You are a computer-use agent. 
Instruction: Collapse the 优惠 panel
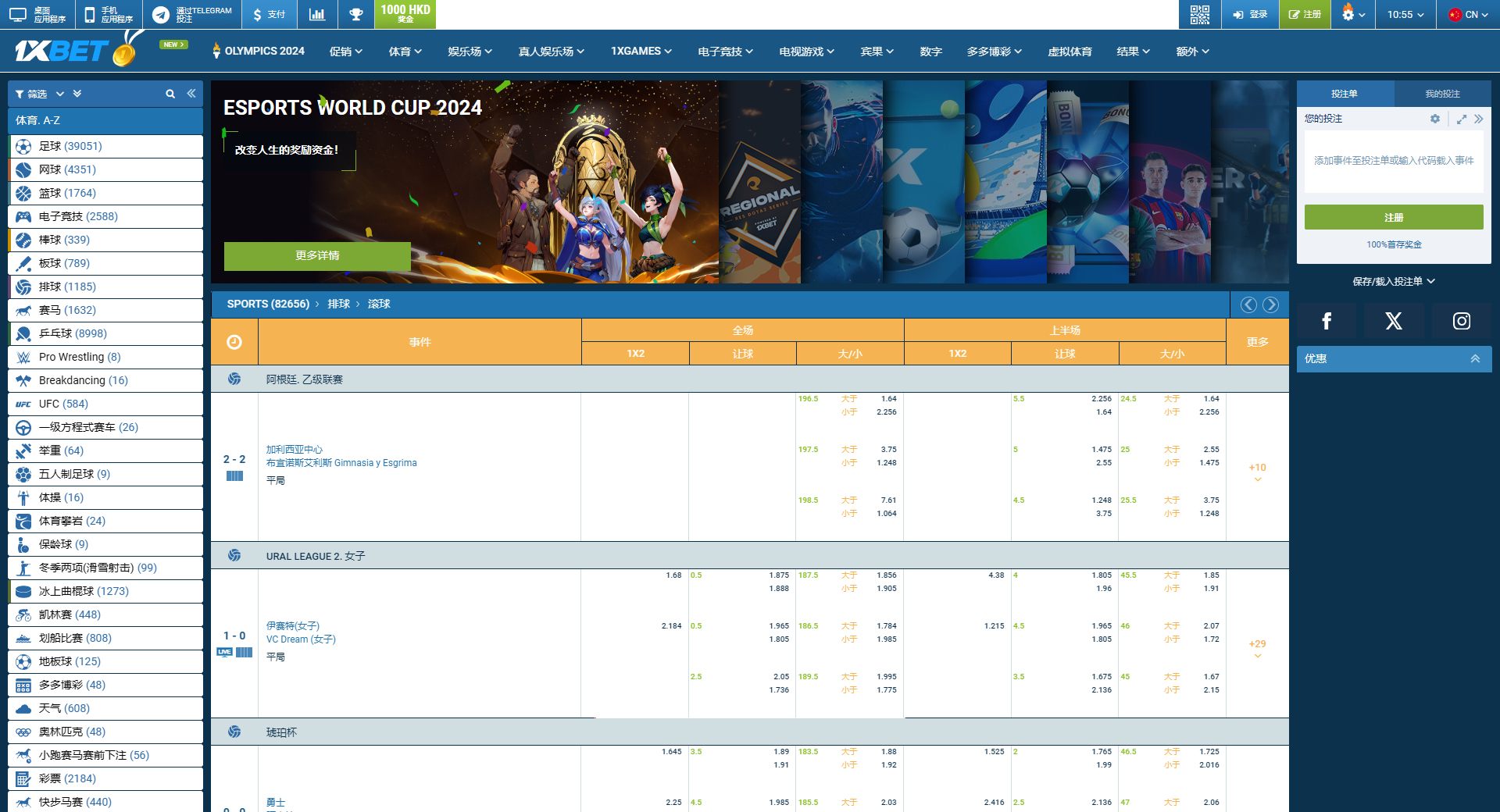tap(1475, 359)
